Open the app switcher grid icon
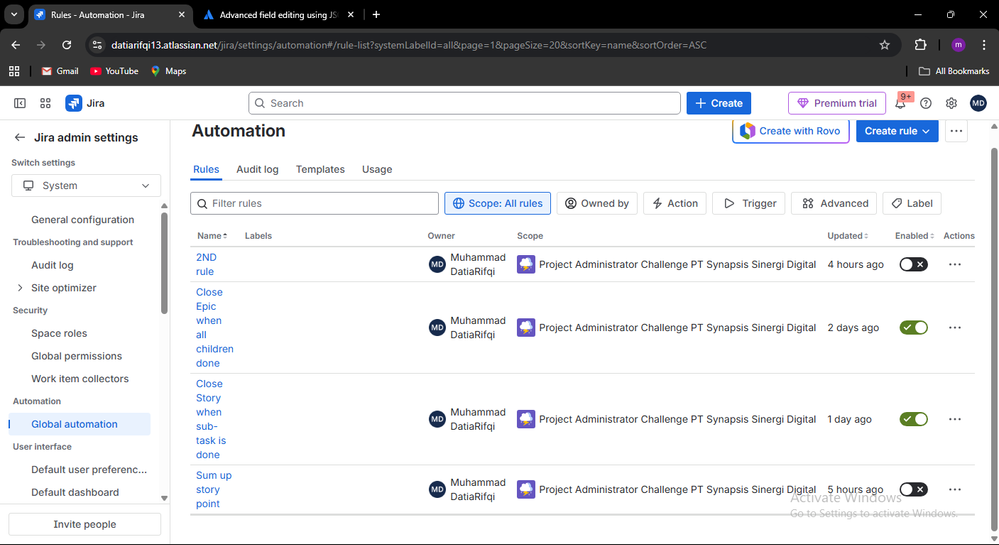The image size is (999, 545). click(x=45, y=103)
